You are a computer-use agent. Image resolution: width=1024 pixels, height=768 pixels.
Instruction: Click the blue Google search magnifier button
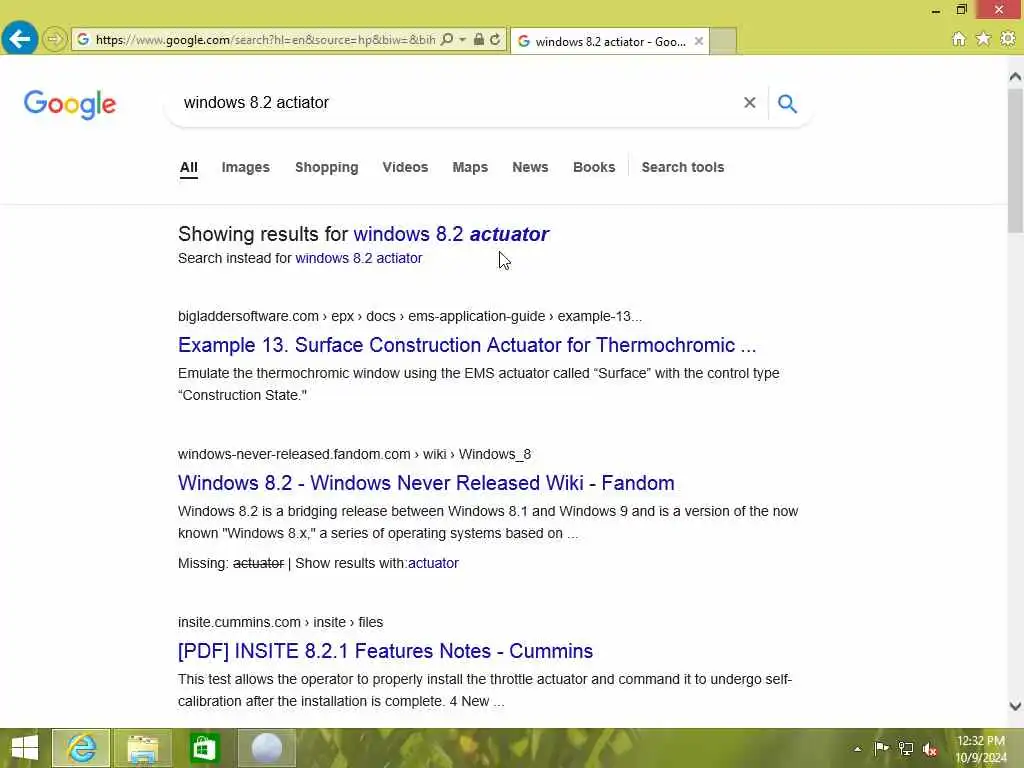tap(787, 103)
